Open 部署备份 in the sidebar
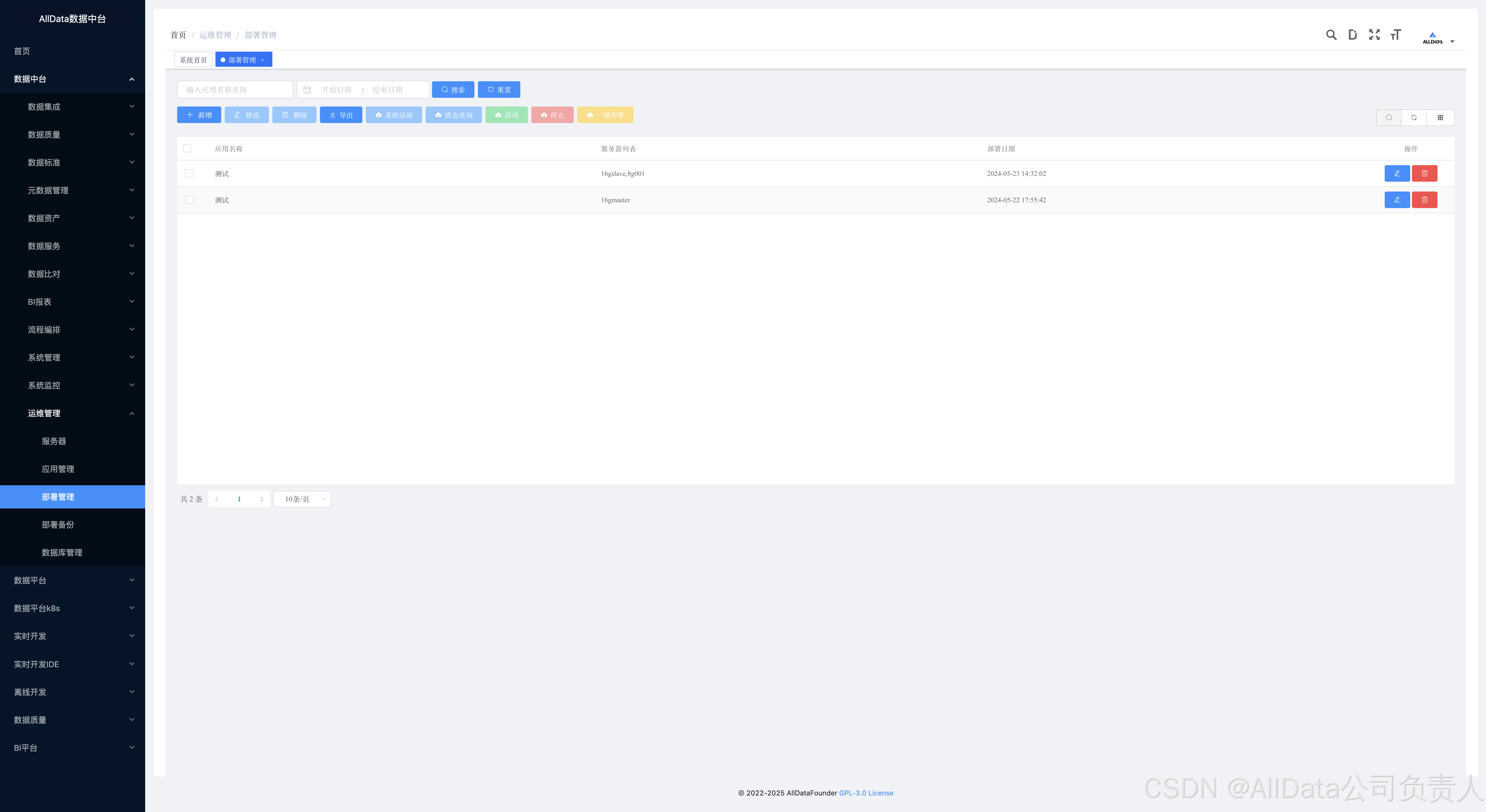The image size is (1486, 812). click(58, 525)
